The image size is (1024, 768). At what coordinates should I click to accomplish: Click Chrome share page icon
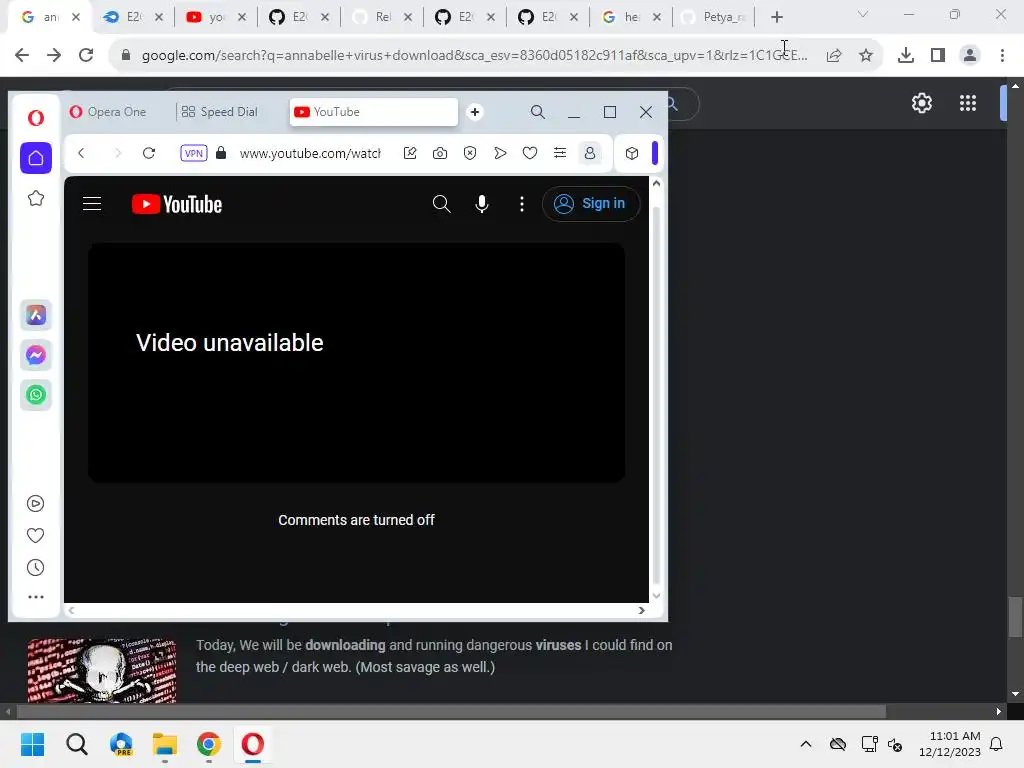pyautogui.click(x=834, y=56)
